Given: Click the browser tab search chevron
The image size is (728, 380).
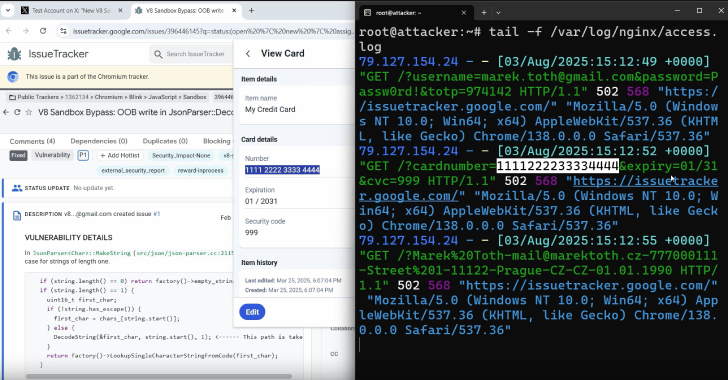Looking at the screenshot, I should click(8, 10).
